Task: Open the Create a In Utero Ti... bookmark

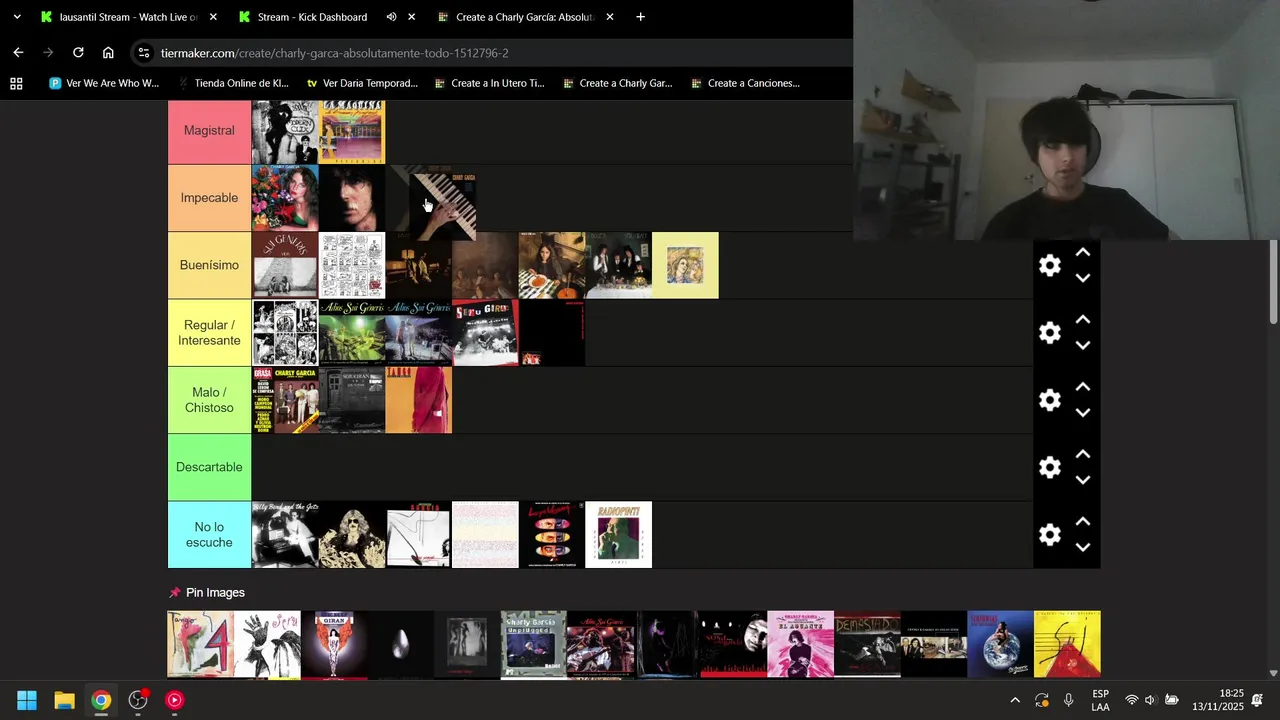Action: [x=490, y=83]
